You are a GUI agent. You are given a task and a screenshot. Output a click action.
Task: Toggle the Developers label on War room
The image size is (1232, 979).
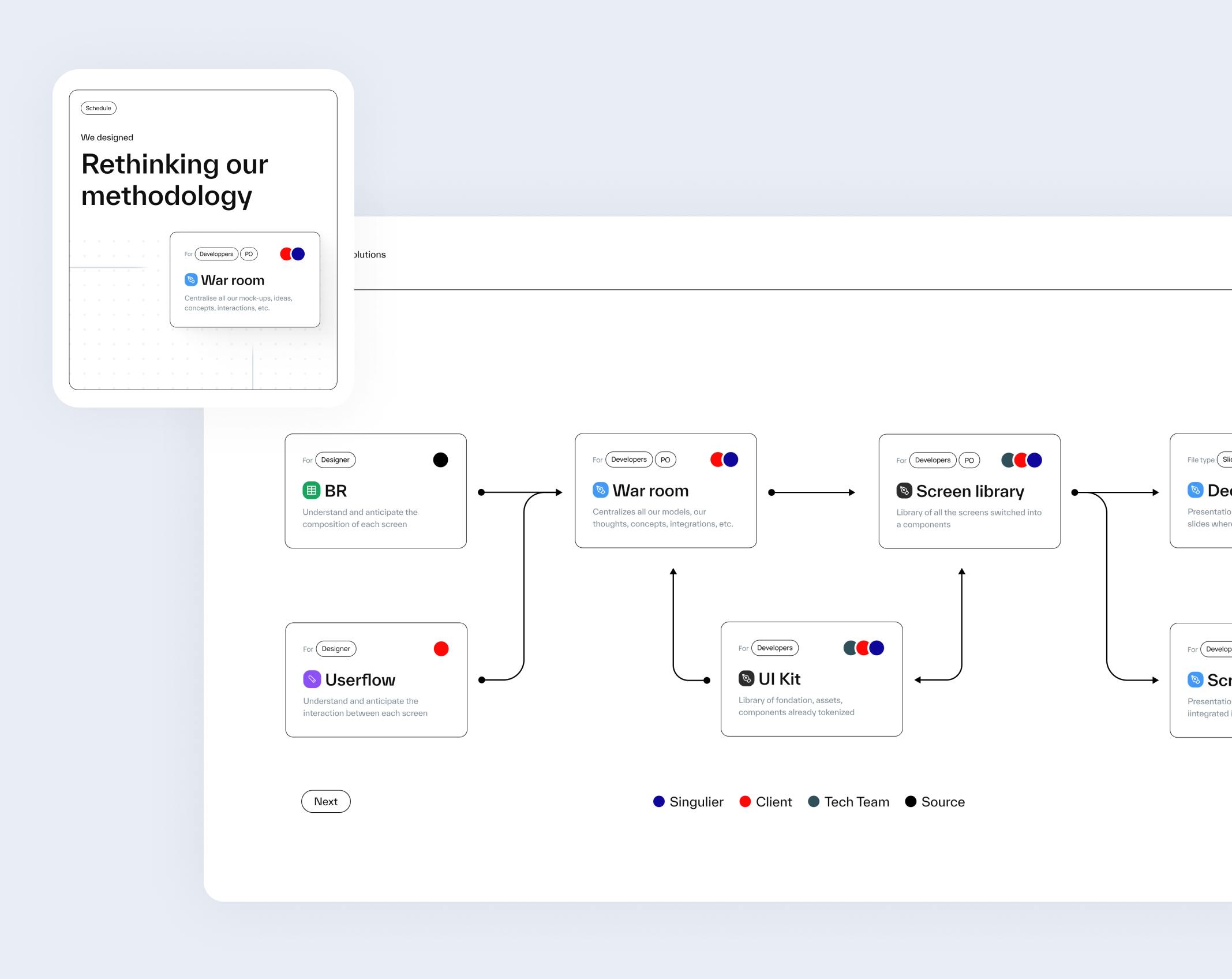pyautogui.click(x=628, y=459)
